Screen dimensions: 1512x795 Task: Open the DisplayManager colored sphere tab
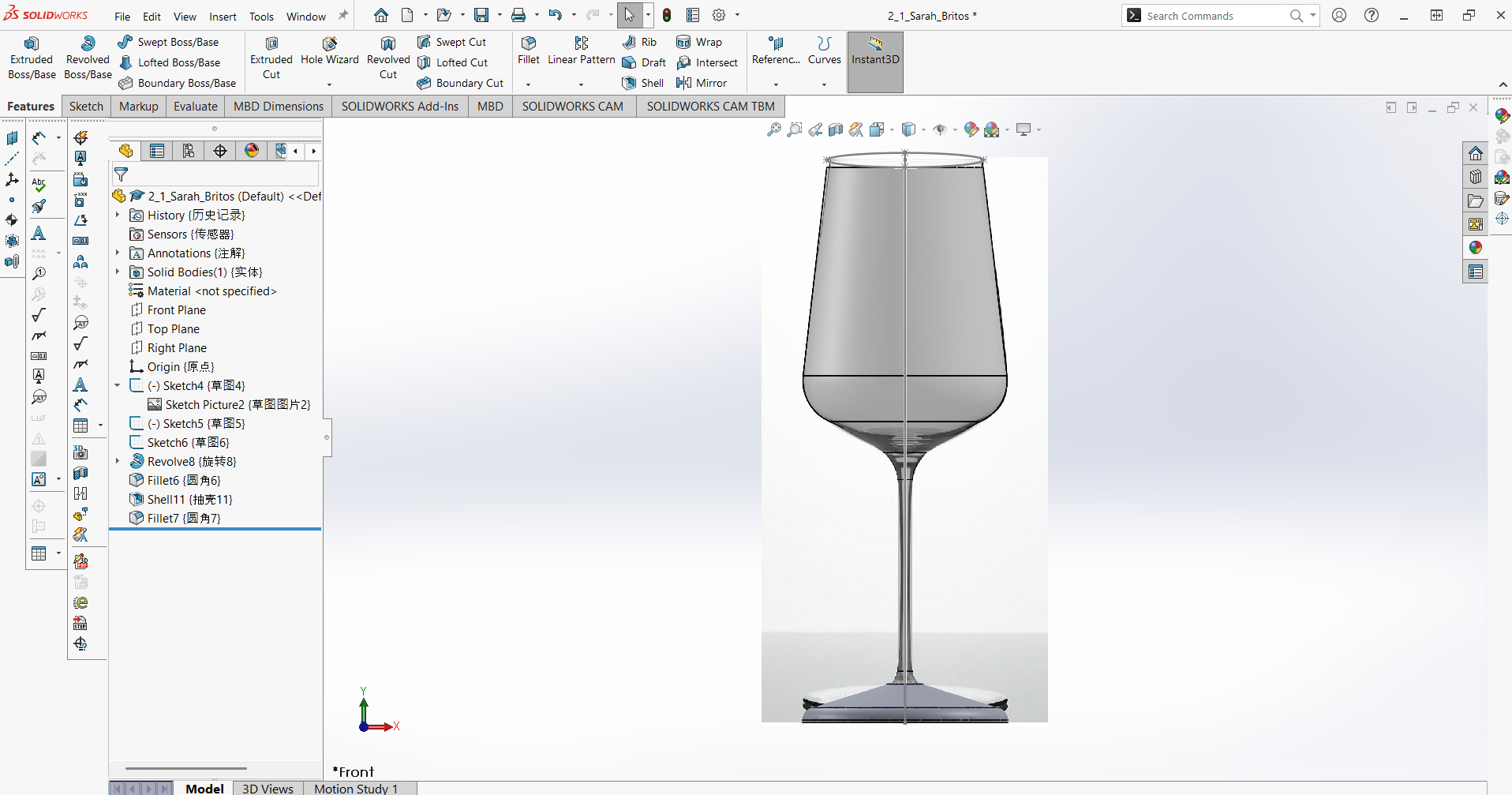(252, 151)
